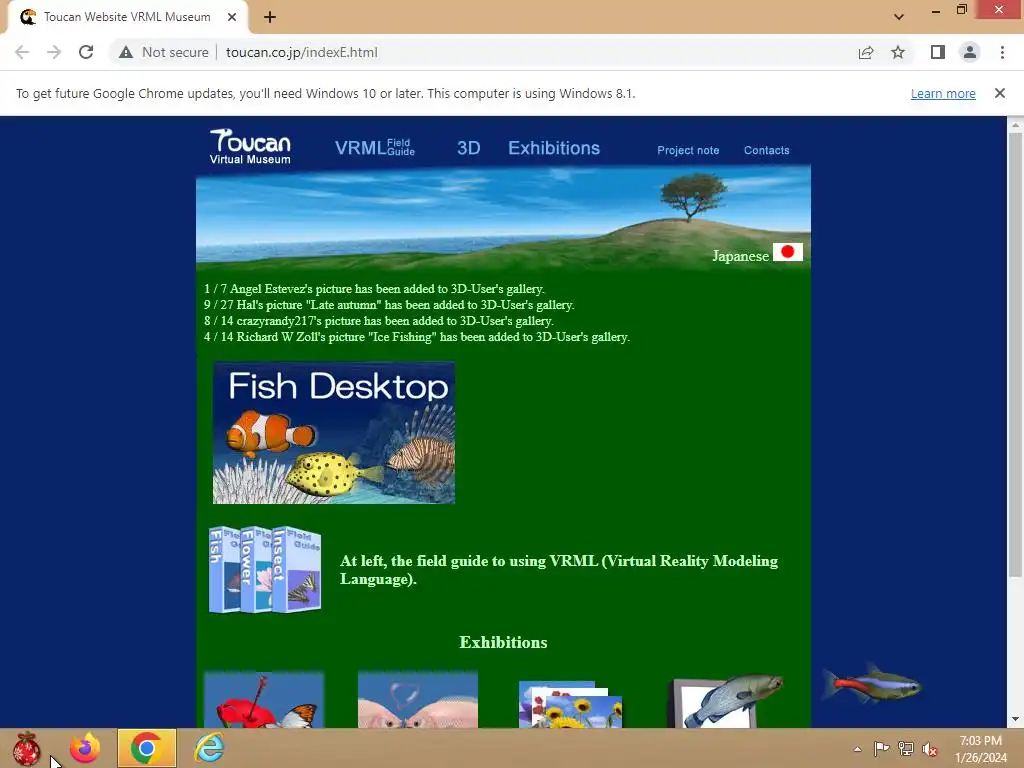Open the Insect field guide book

point(296,569)
